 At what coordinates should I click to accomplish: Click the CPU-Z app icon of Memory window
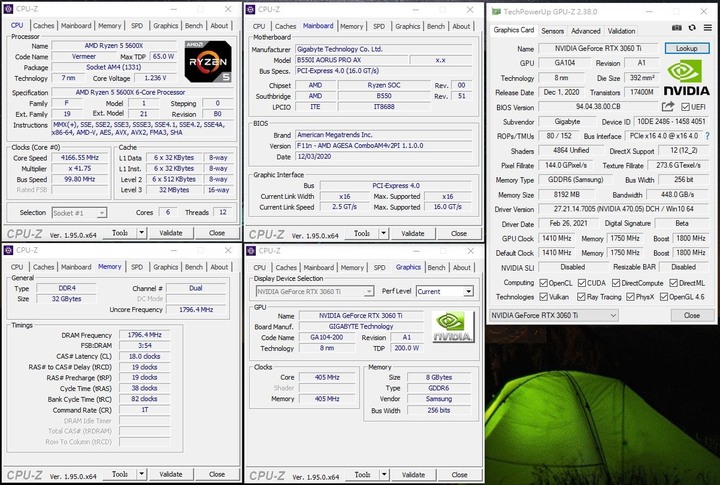[x=8, y=250]
